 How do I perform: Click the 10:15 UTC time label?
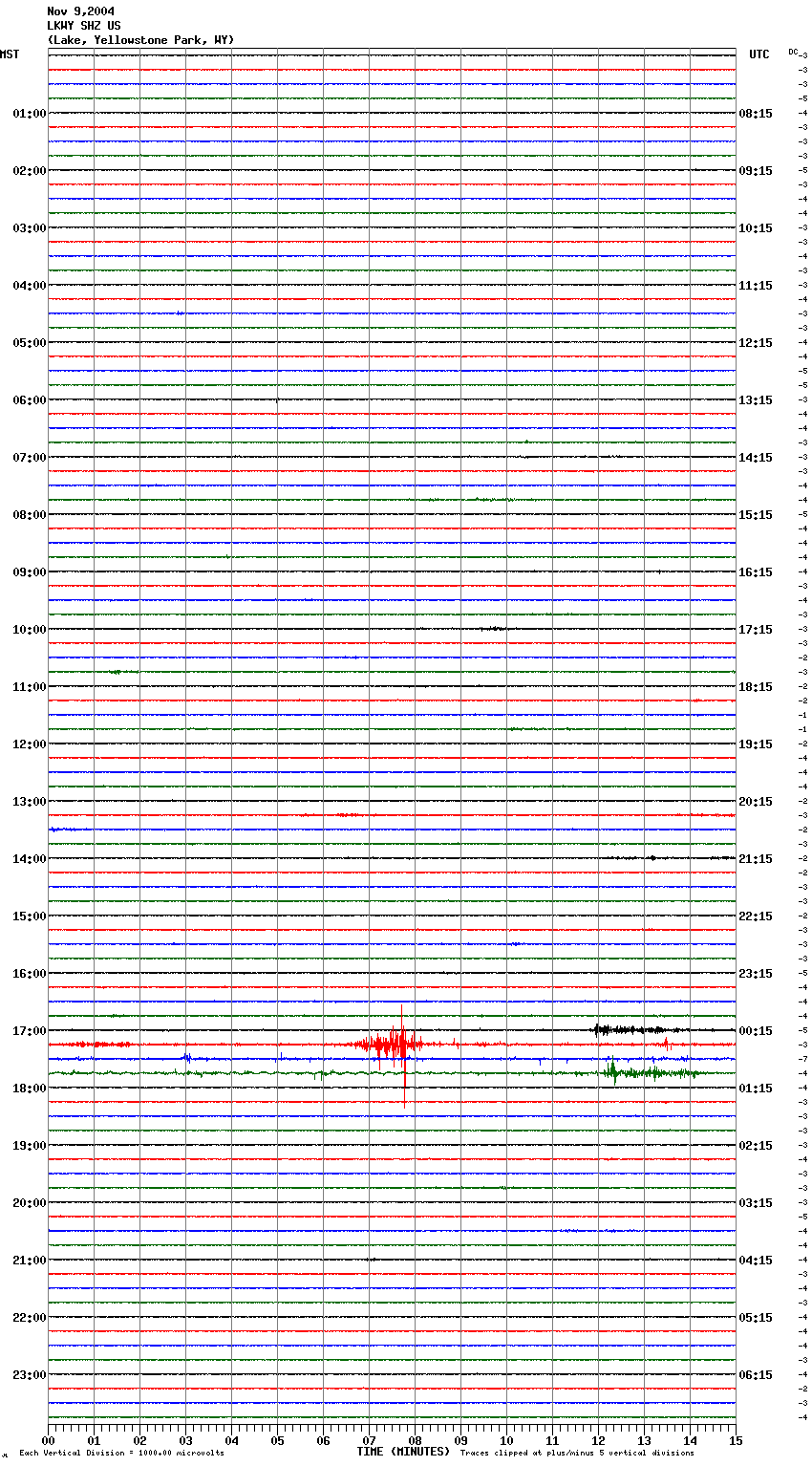click(x=756, y=228)
